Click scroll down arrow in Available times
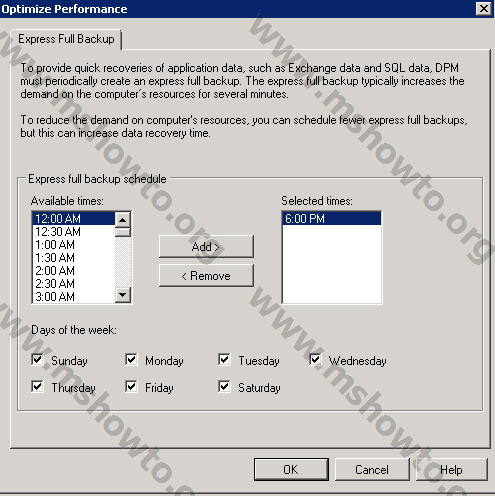495x496 pixels. click(x=123, y=295)
